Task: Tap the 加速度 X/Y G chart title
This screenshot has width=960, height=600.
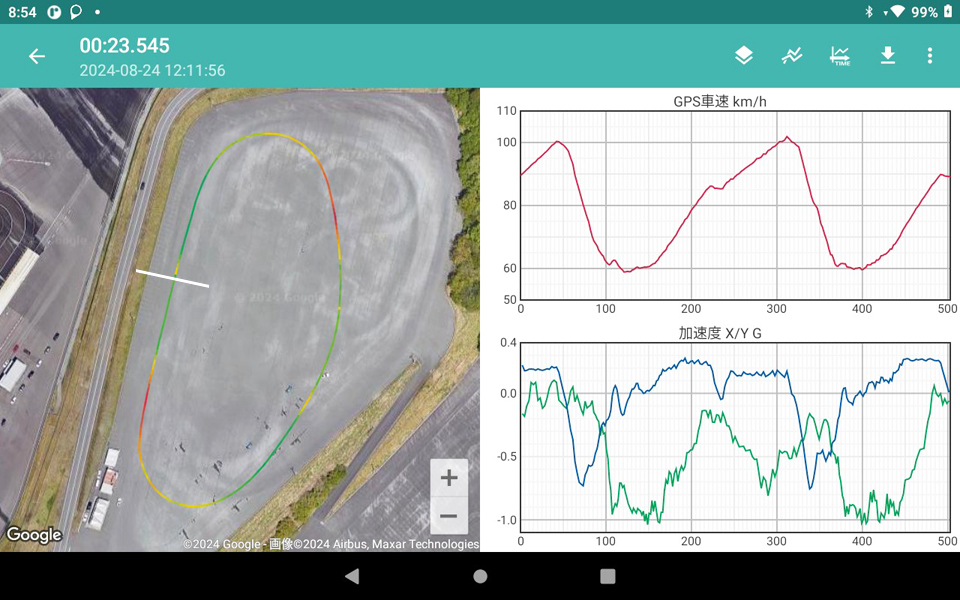Action: click(720, 333)
